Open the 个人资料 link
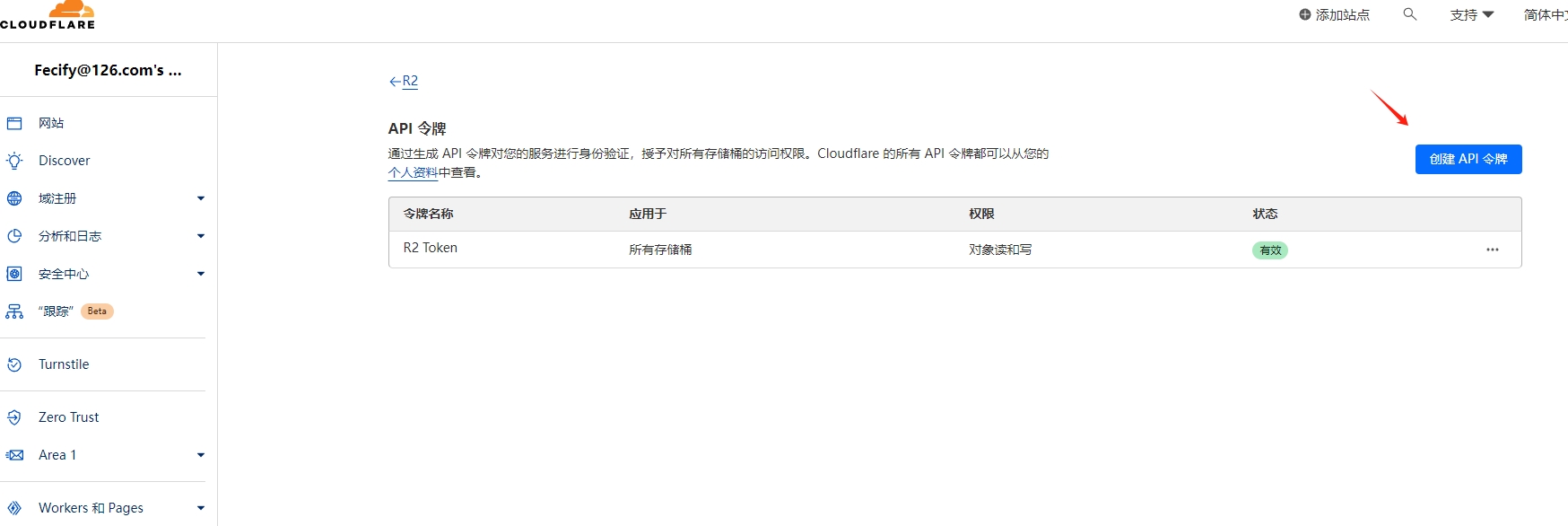This screenshot has height=526, width=1568. tap(413, 172)
